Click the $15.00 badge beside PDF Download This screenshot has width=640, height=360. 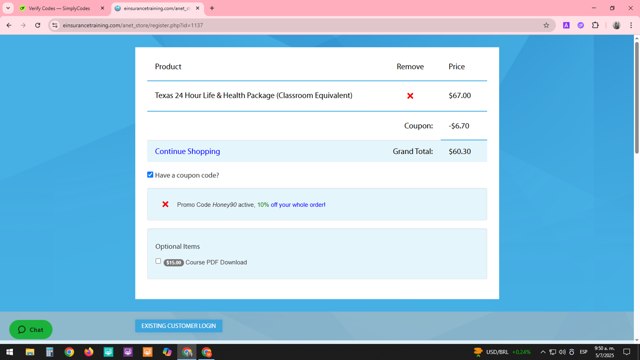click(173, 262)
